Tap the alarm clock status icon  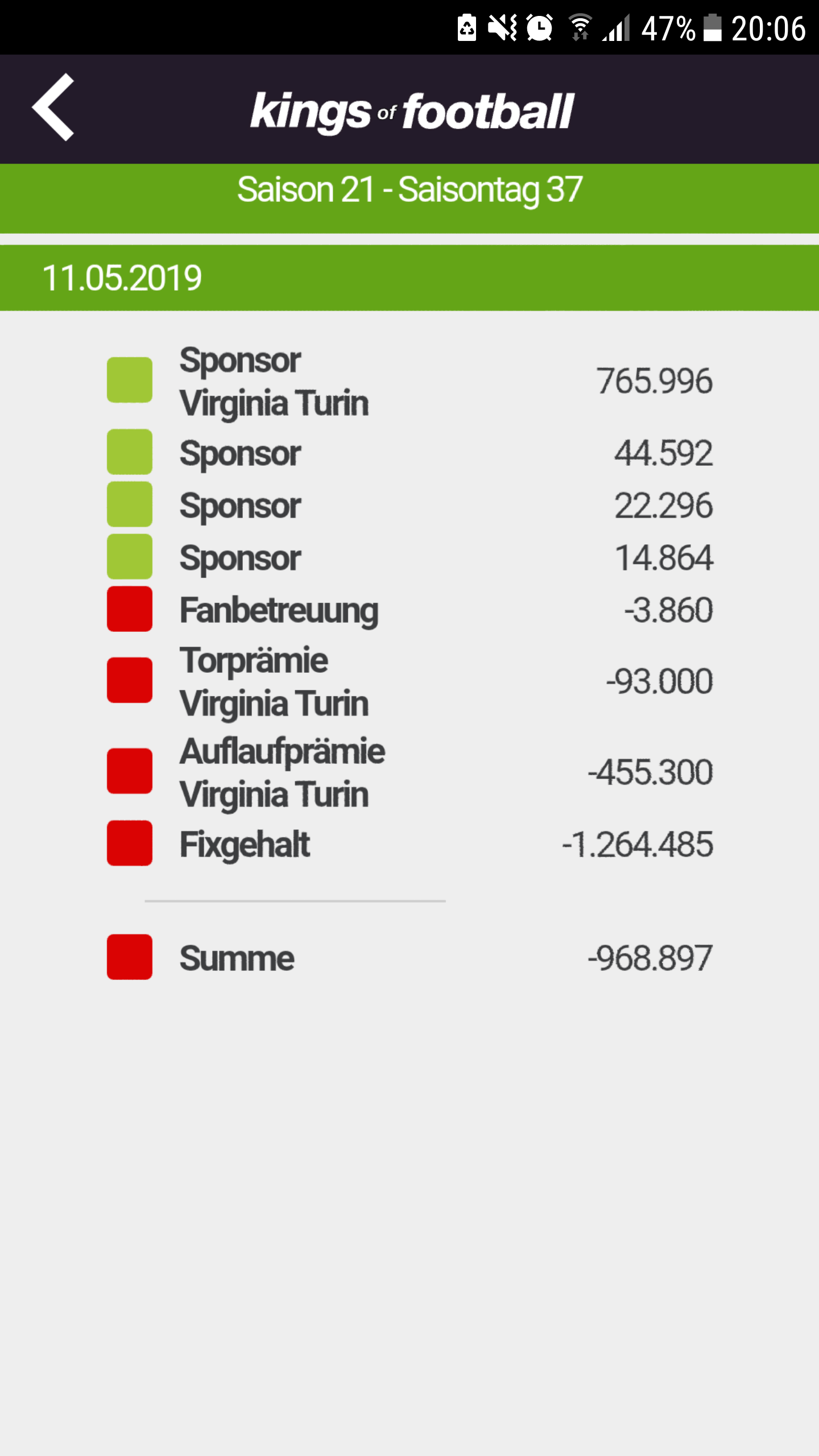coord(539,28)
